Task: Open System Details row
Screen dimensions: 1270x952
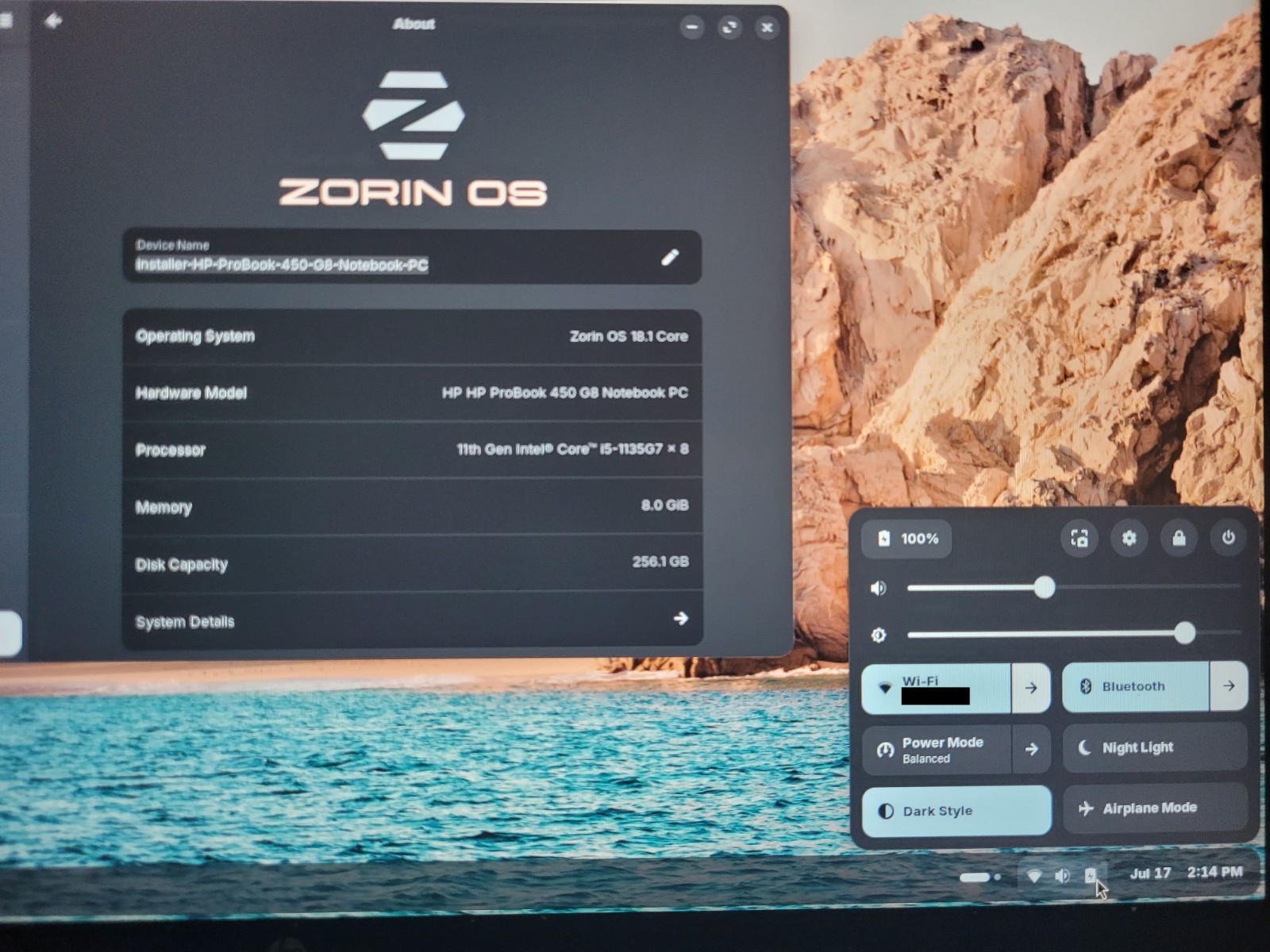Action: (412, 620)
